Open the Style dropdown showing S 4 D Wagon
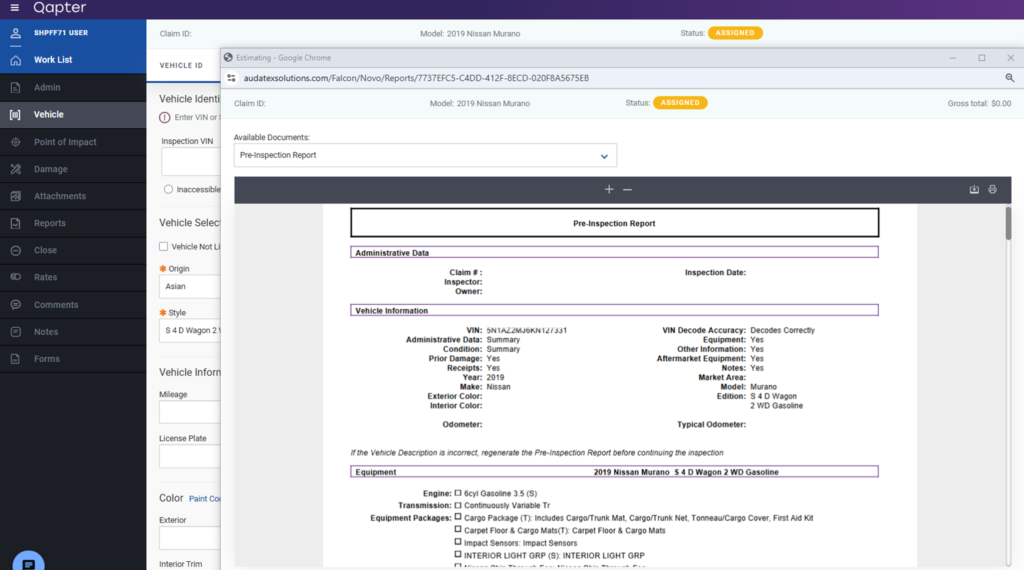 coord(190,330)
